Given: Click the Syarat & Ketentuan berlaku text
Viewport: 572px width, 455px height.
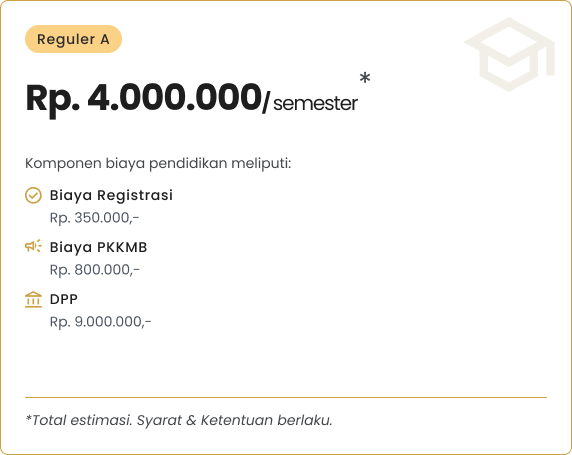Looking at the screenshot, I should click(235, 420).
